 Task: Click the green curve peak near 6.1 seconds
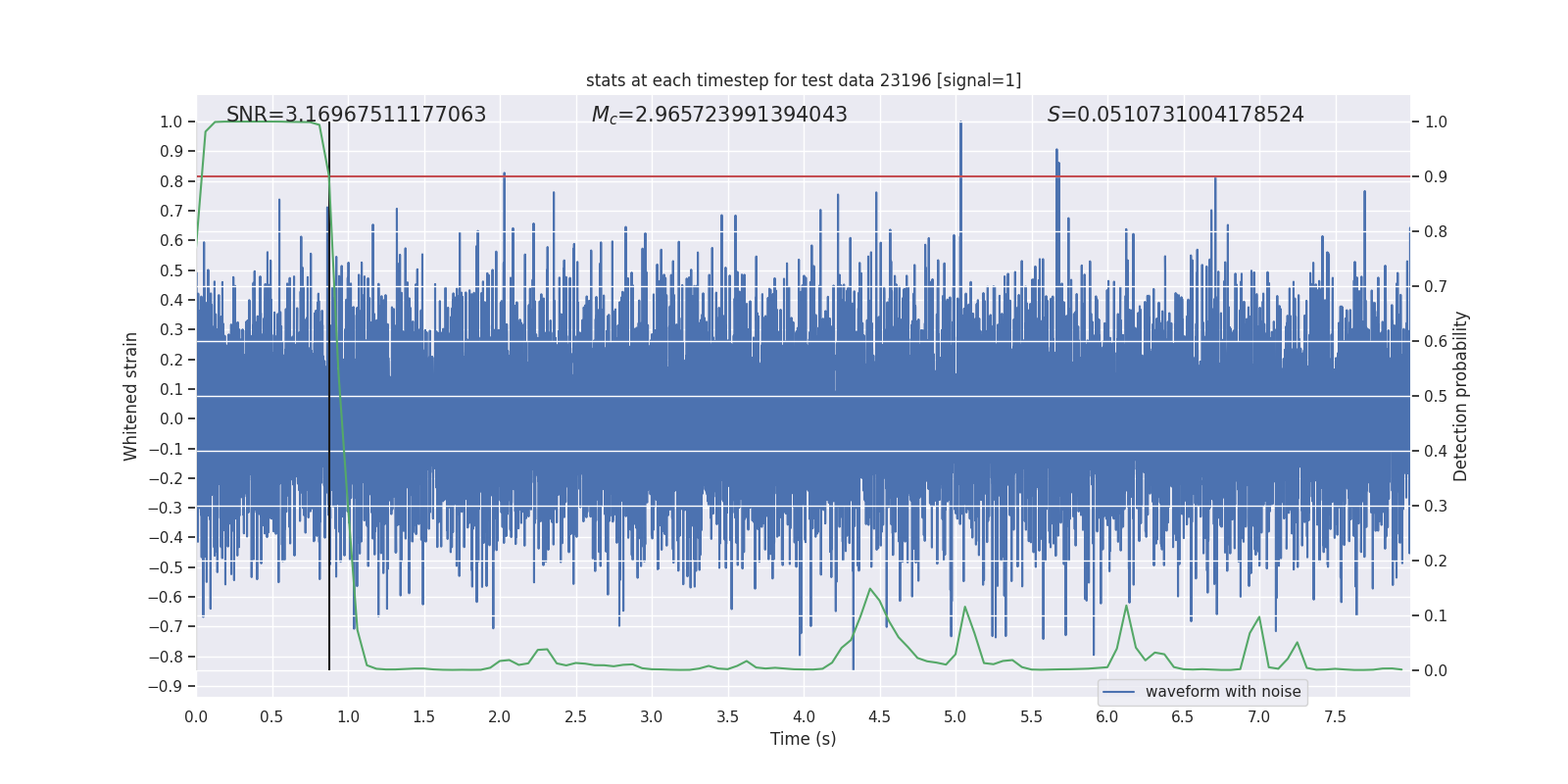[x=1126, y=606]
